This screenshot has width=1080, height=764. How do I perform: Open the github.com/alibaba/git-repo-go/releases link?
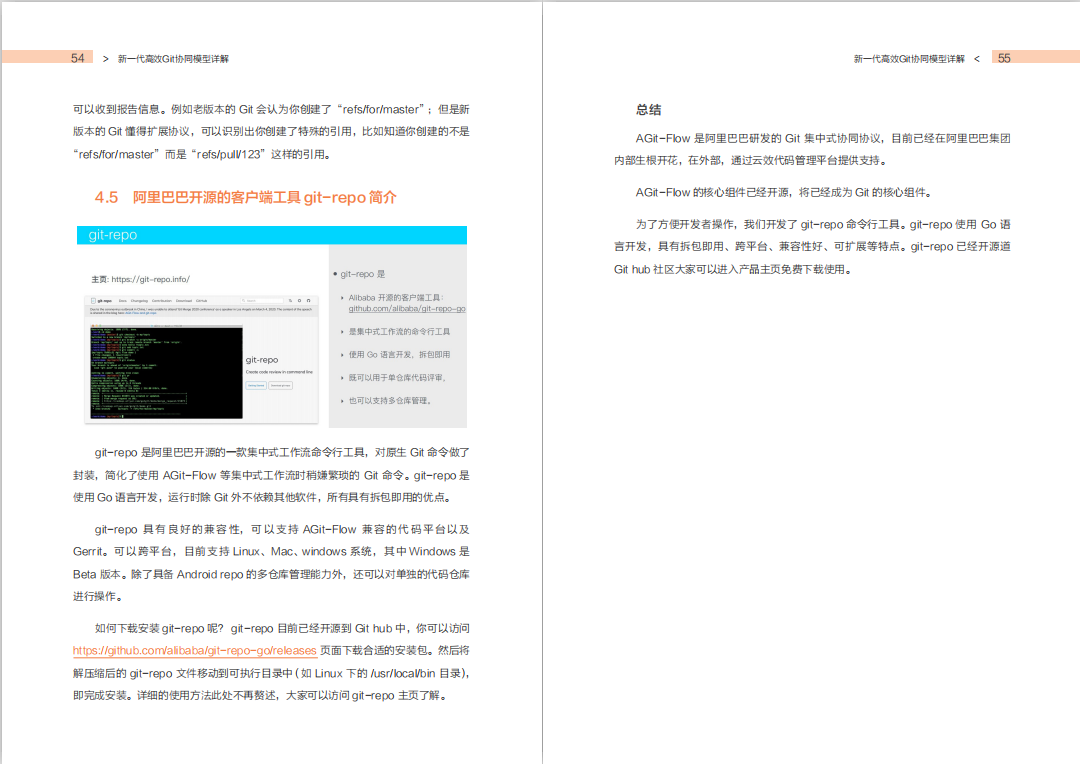pyautogui.click(x=194, y=650)
